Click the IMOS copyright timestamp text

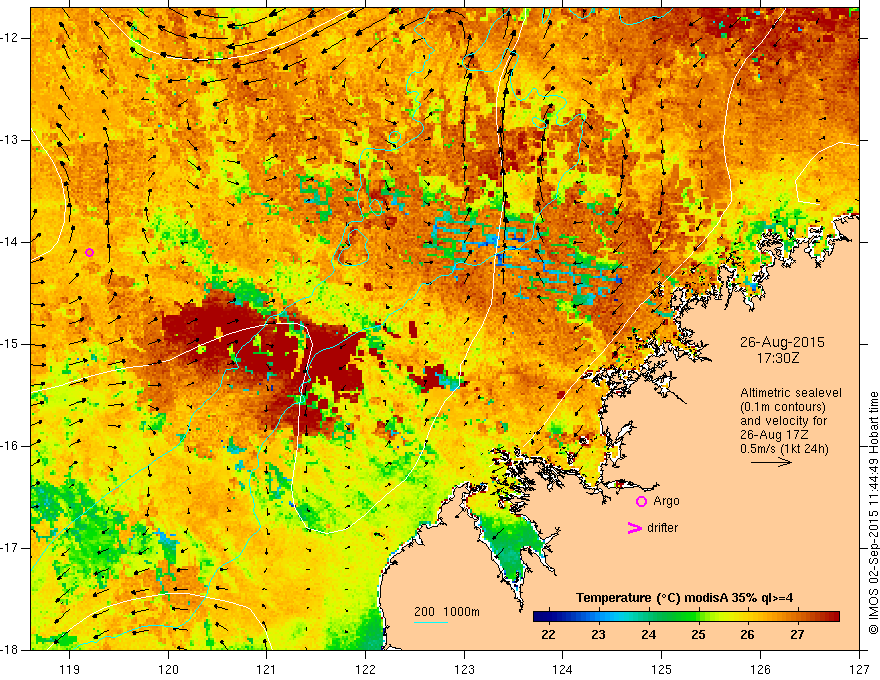(x=873, y=513)
